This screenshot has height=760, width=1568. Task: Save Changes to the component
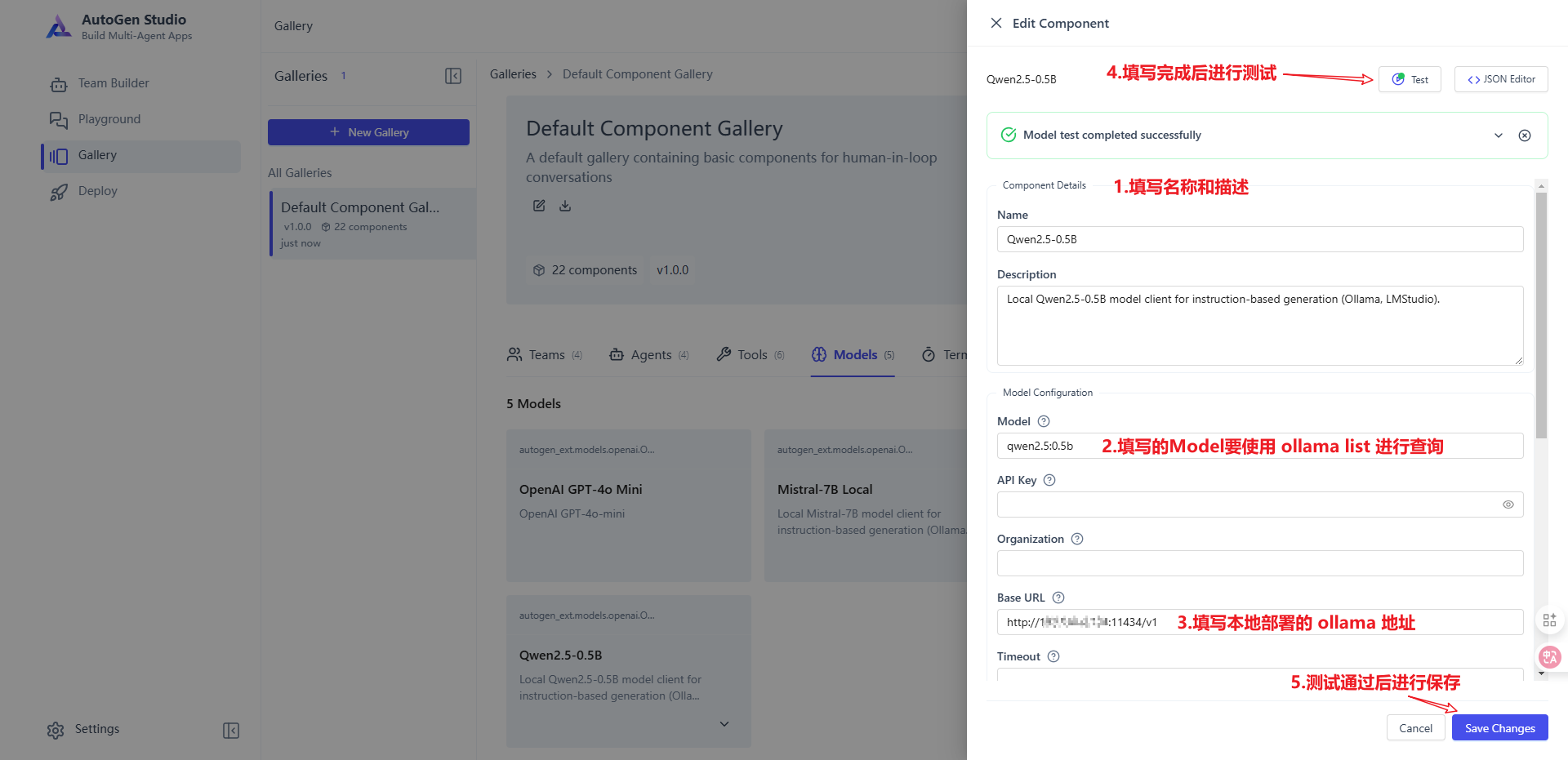pos(1499,728)
